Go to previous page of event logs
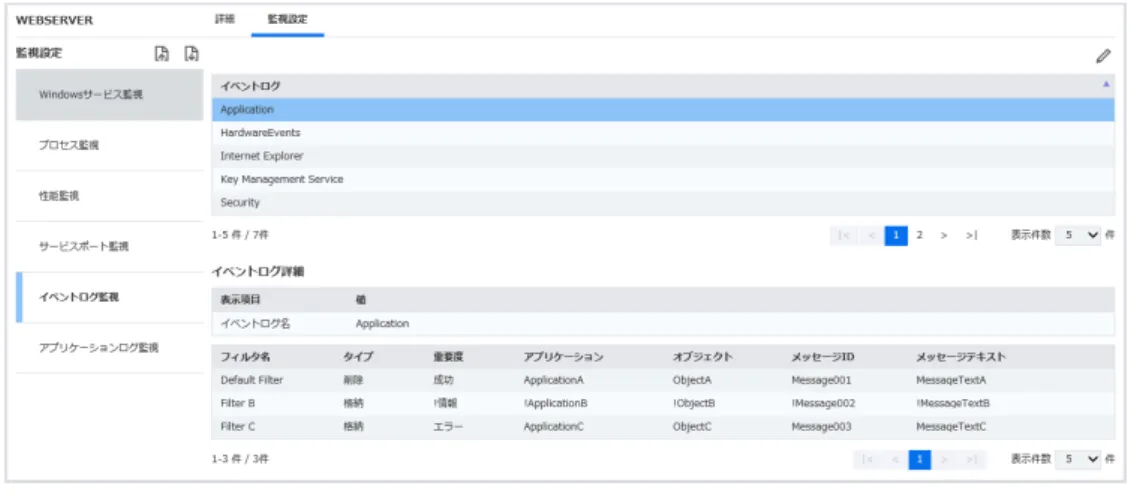Image resolution: width=1134 pixels, height=498 pixels. [871, 236]
